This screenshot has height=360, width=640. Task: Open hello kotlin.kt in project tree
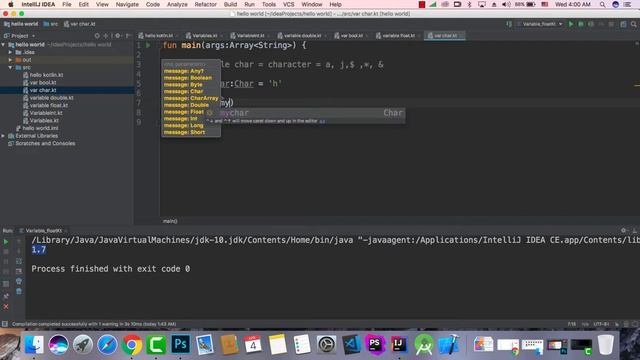pos(46,75)
